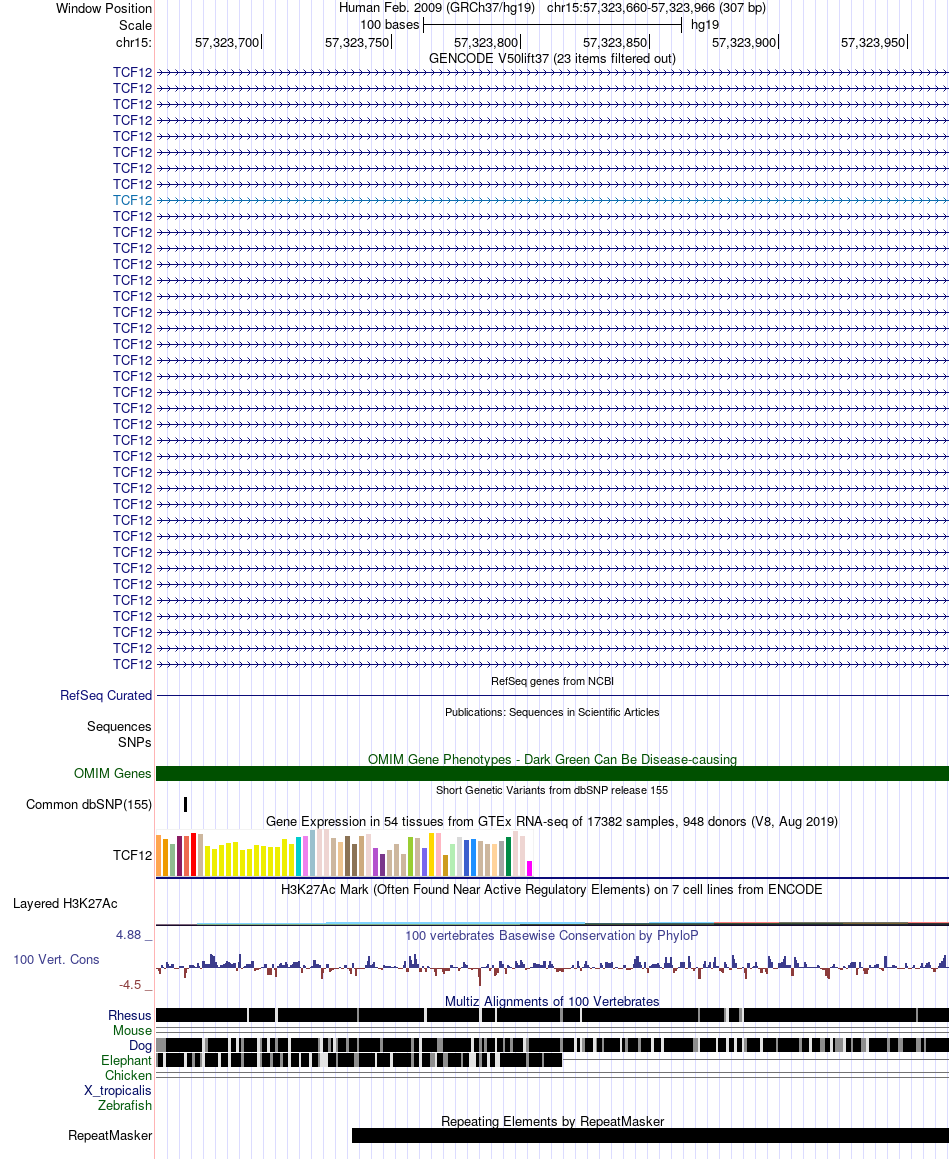Select the light-blue highlighted TCF12 transcript label
Screen dimensions: 950x1159
132,200
